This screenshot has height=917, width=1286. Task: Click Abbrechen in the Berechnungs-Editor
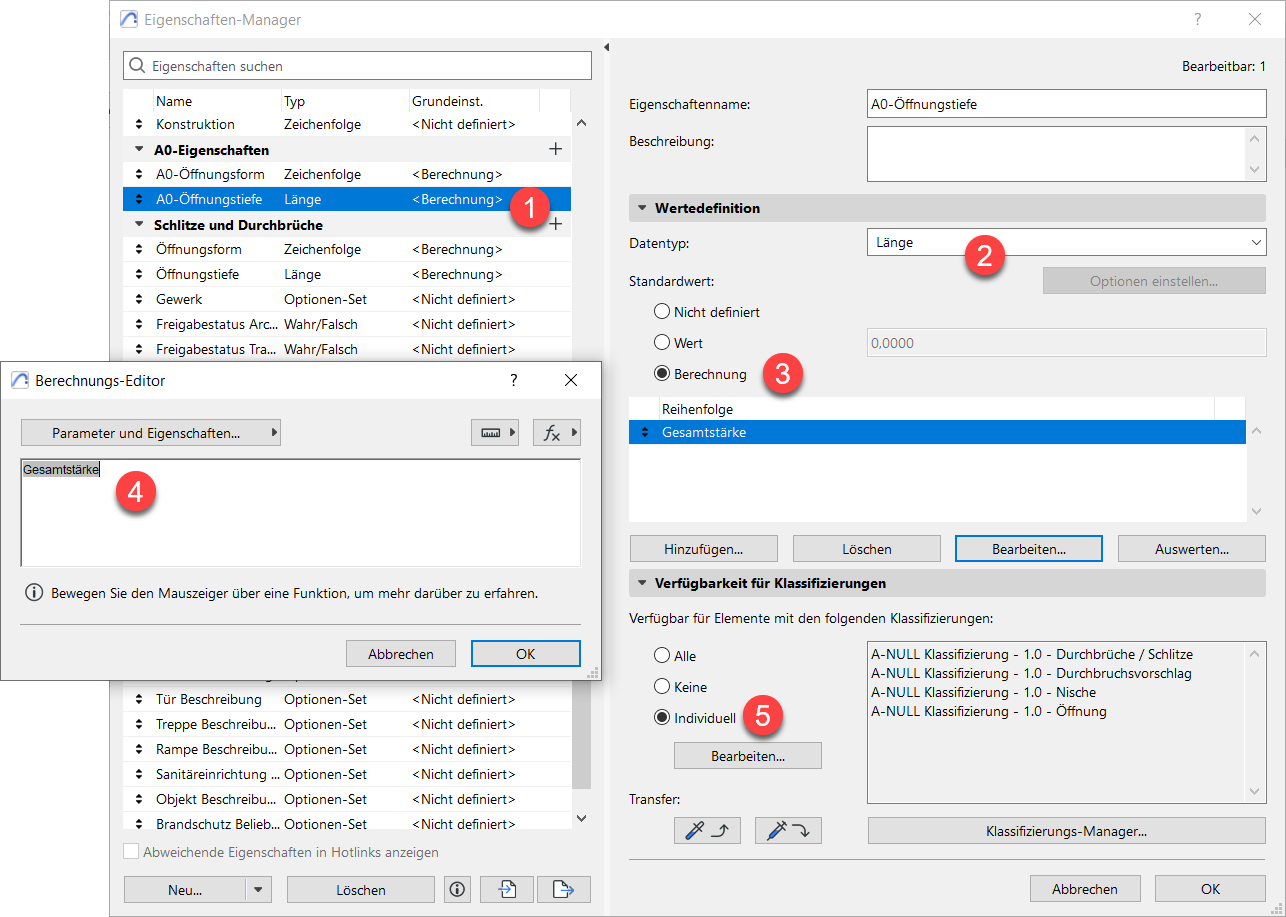[401, 653]
